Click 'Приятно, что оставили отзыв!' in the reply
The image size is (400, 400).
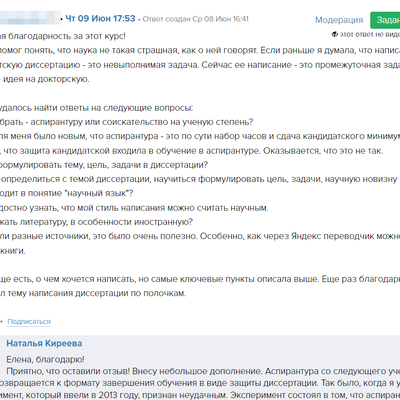click(68, 371)
